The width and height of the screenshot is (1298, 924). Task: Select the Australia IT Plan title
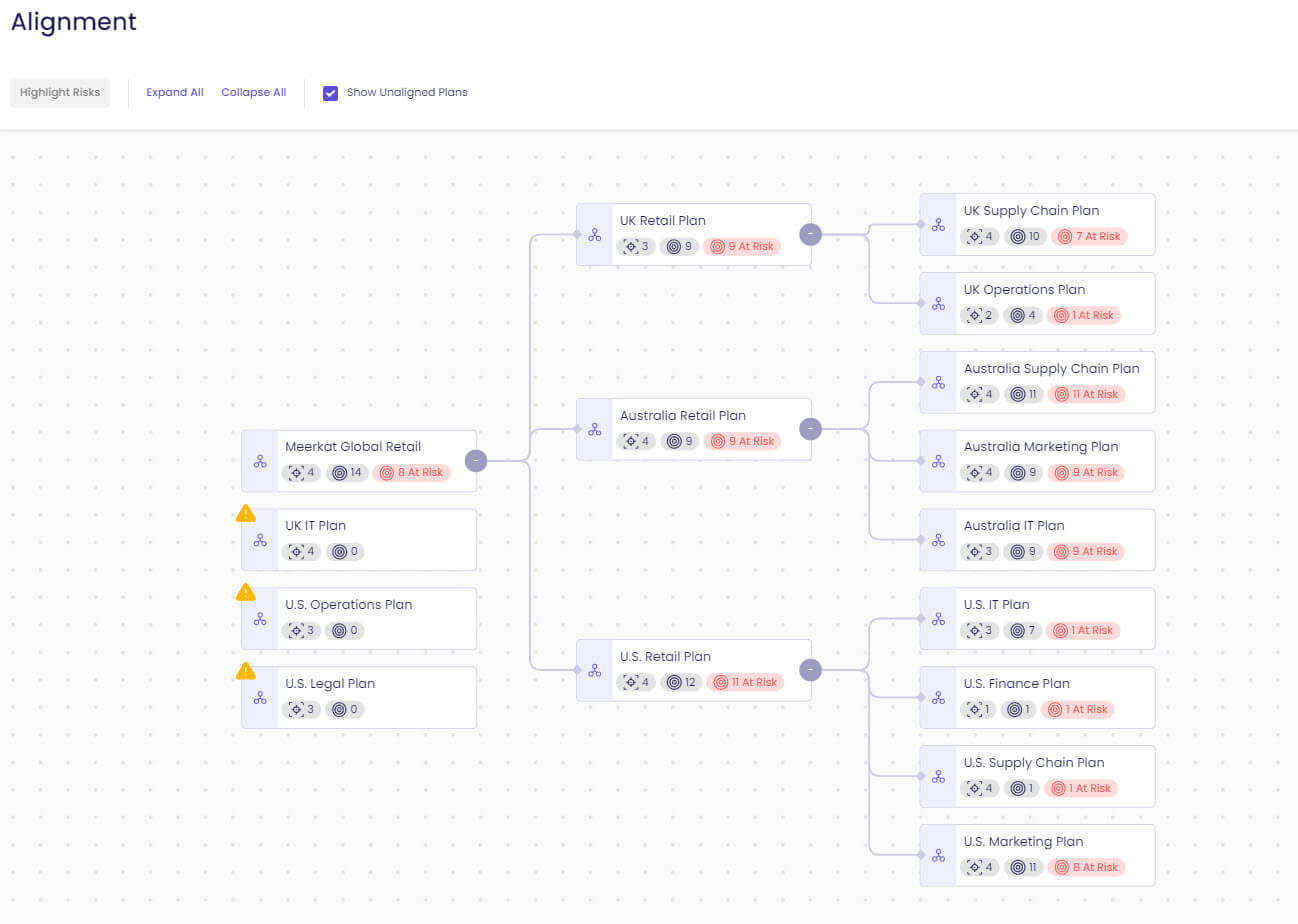1014,526
